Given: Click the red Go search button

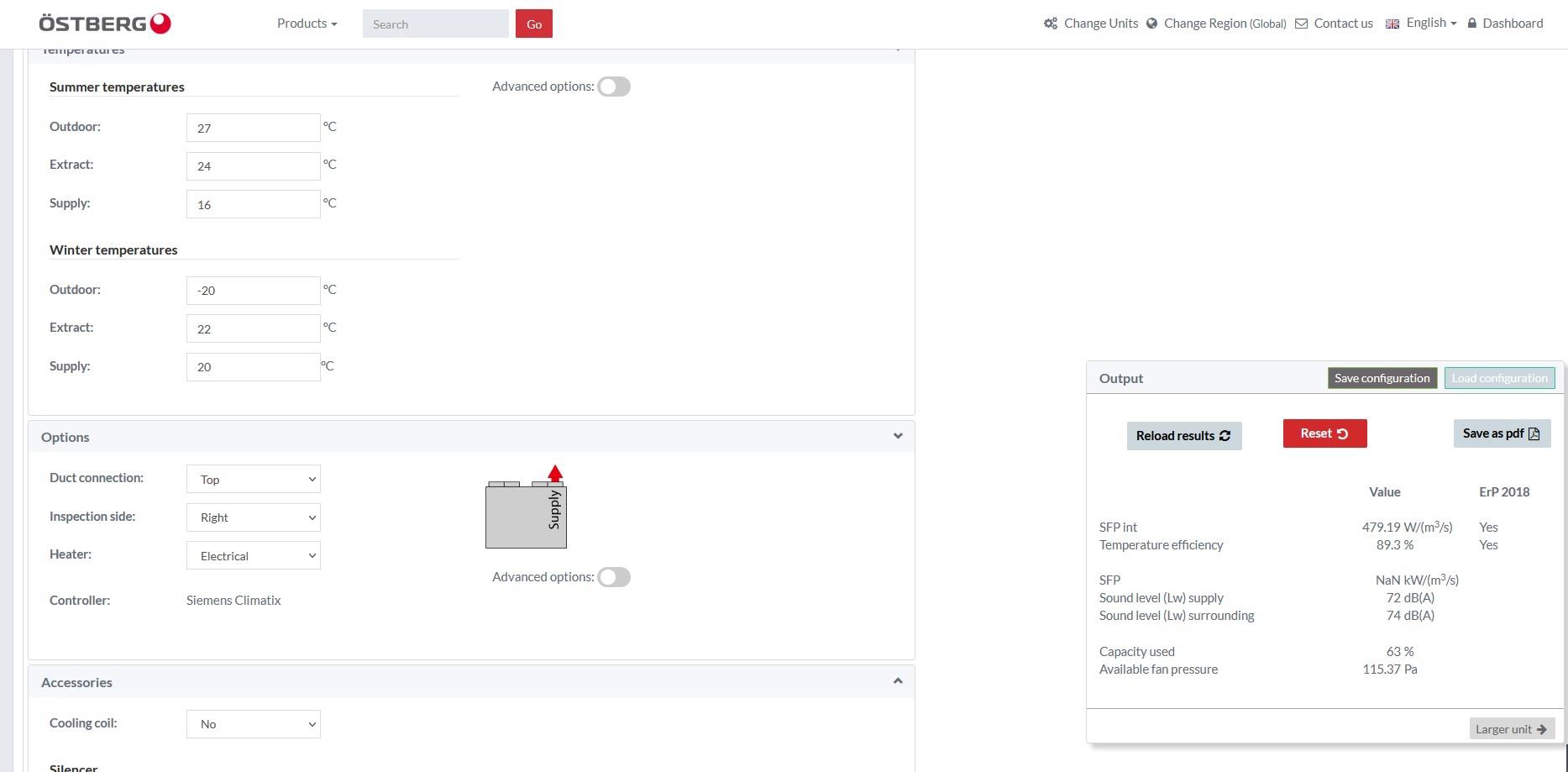Looking at the screenshot, I should 533,24.
